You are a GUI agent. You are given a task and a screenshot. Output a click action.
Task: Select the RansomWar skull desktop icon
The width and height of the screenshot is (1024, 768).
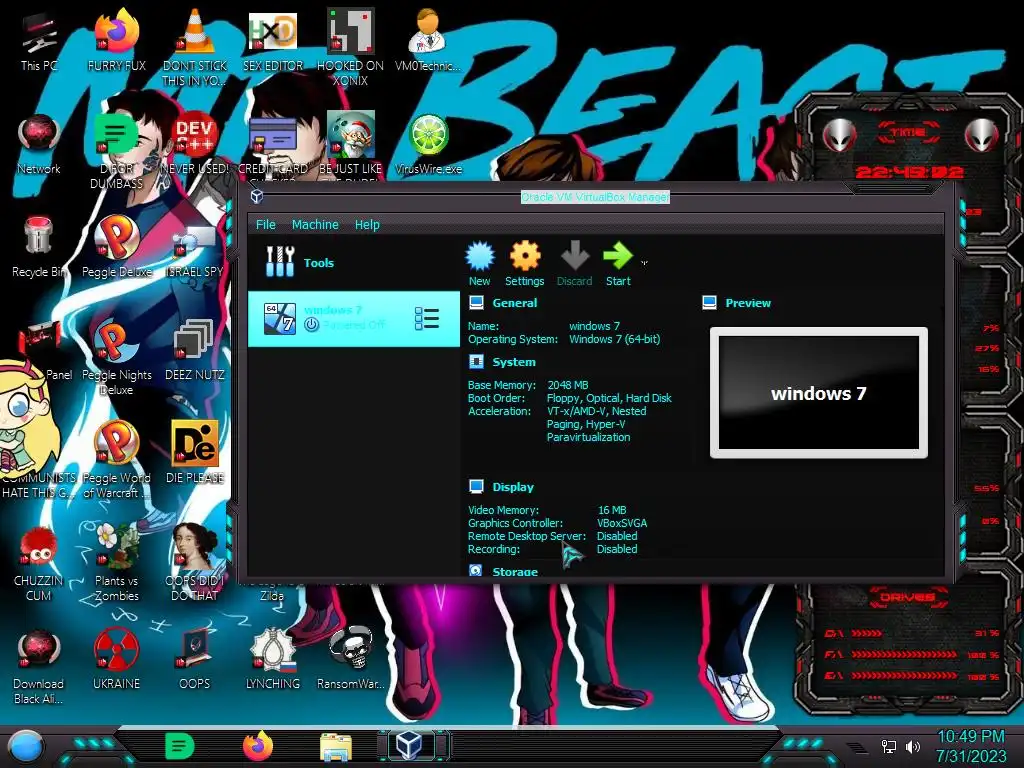click(x=350, y=660)
